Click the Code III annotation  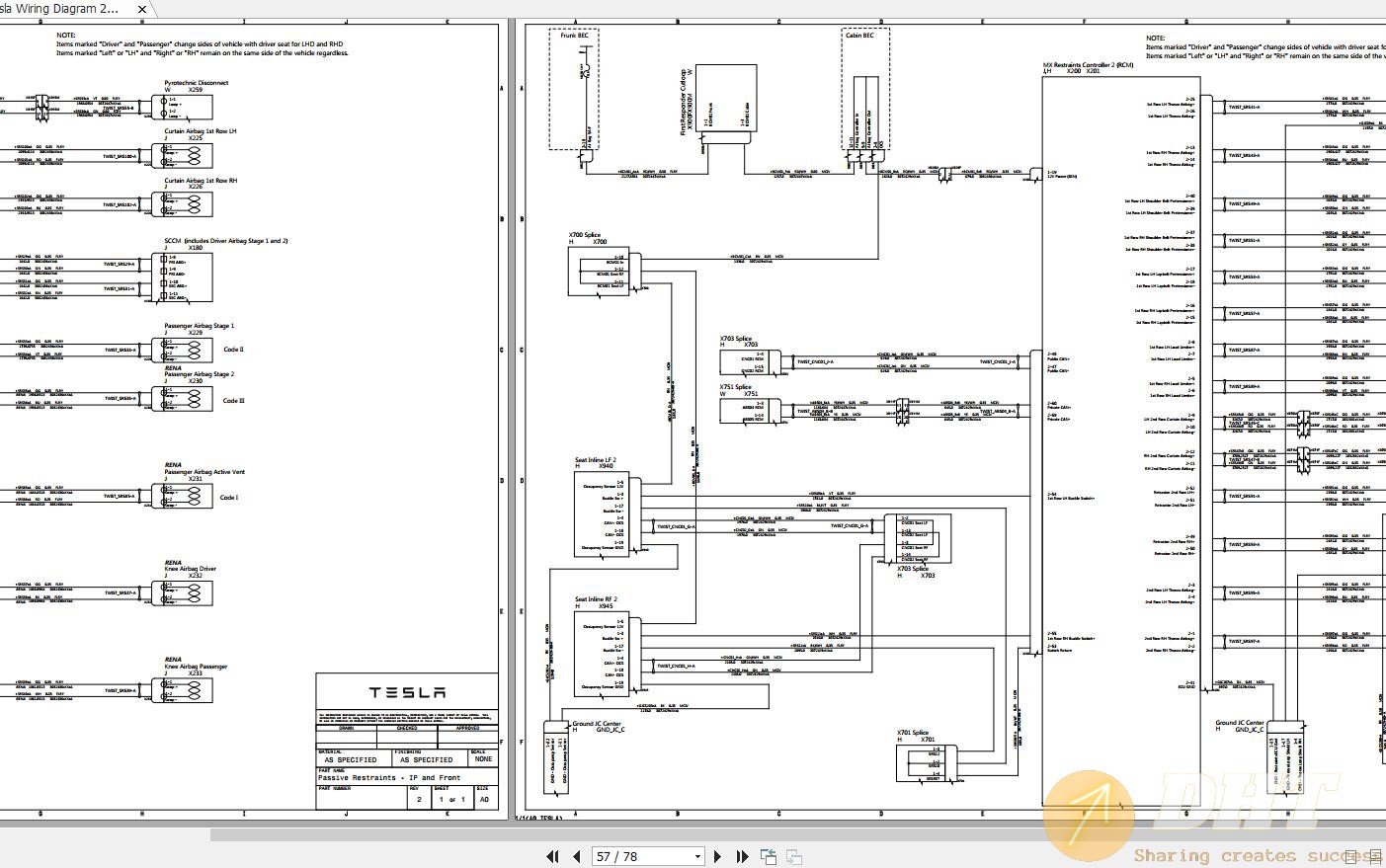234,401
